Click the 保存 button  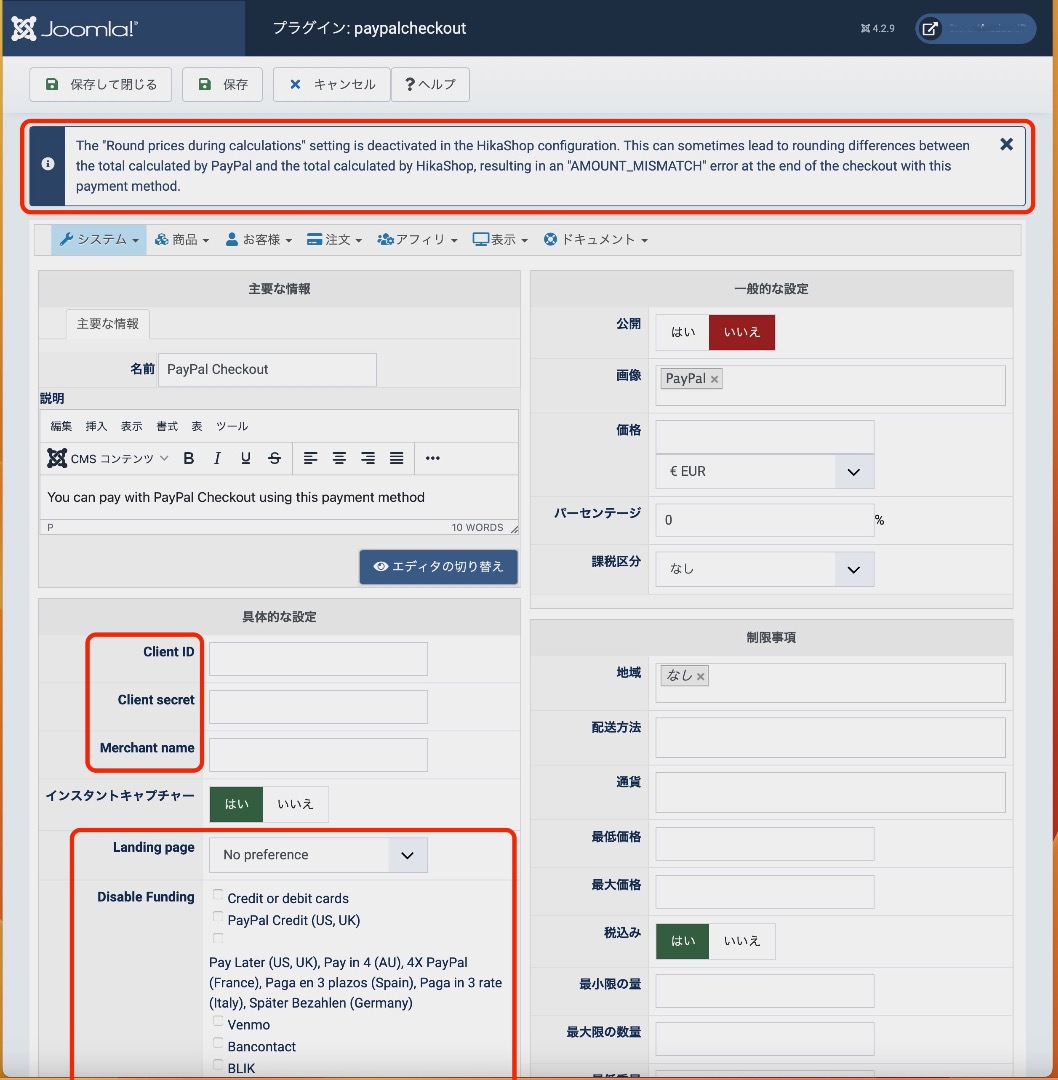coord(222,84)
